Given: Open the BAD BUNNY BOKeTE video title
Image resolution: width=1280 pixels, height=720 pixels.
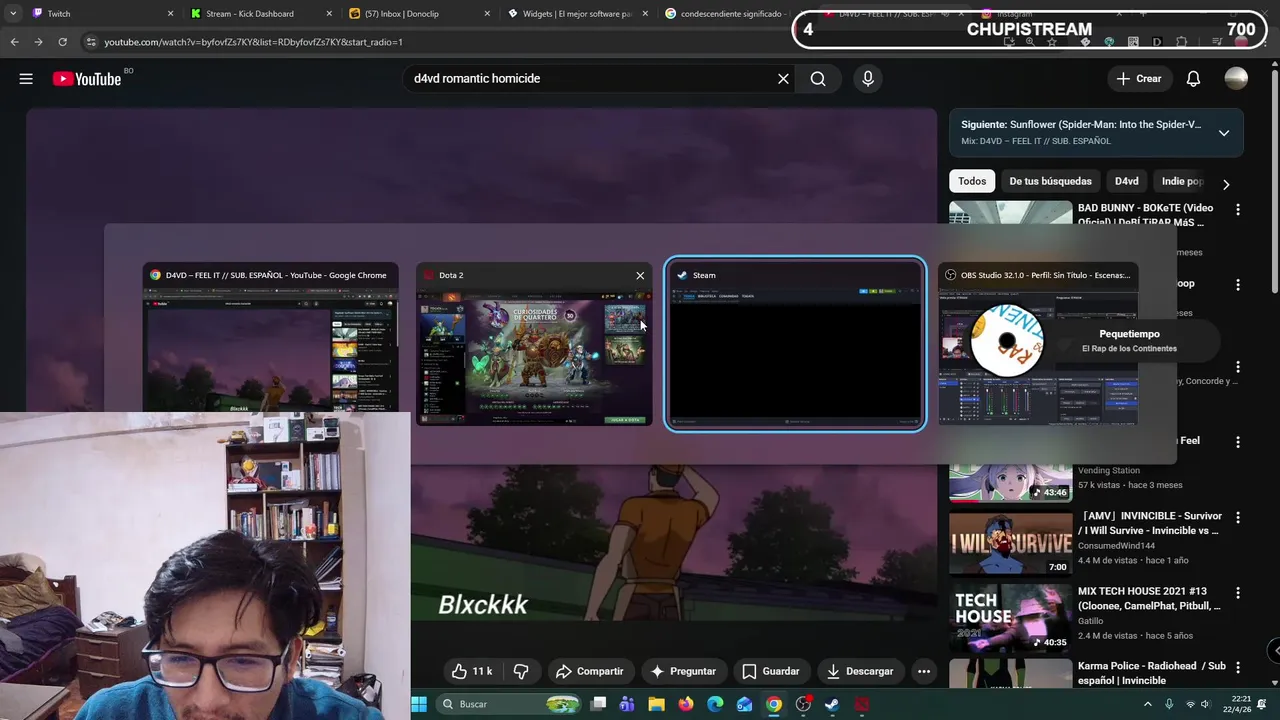Looking at the screenshot, I should click(1146, 215).
